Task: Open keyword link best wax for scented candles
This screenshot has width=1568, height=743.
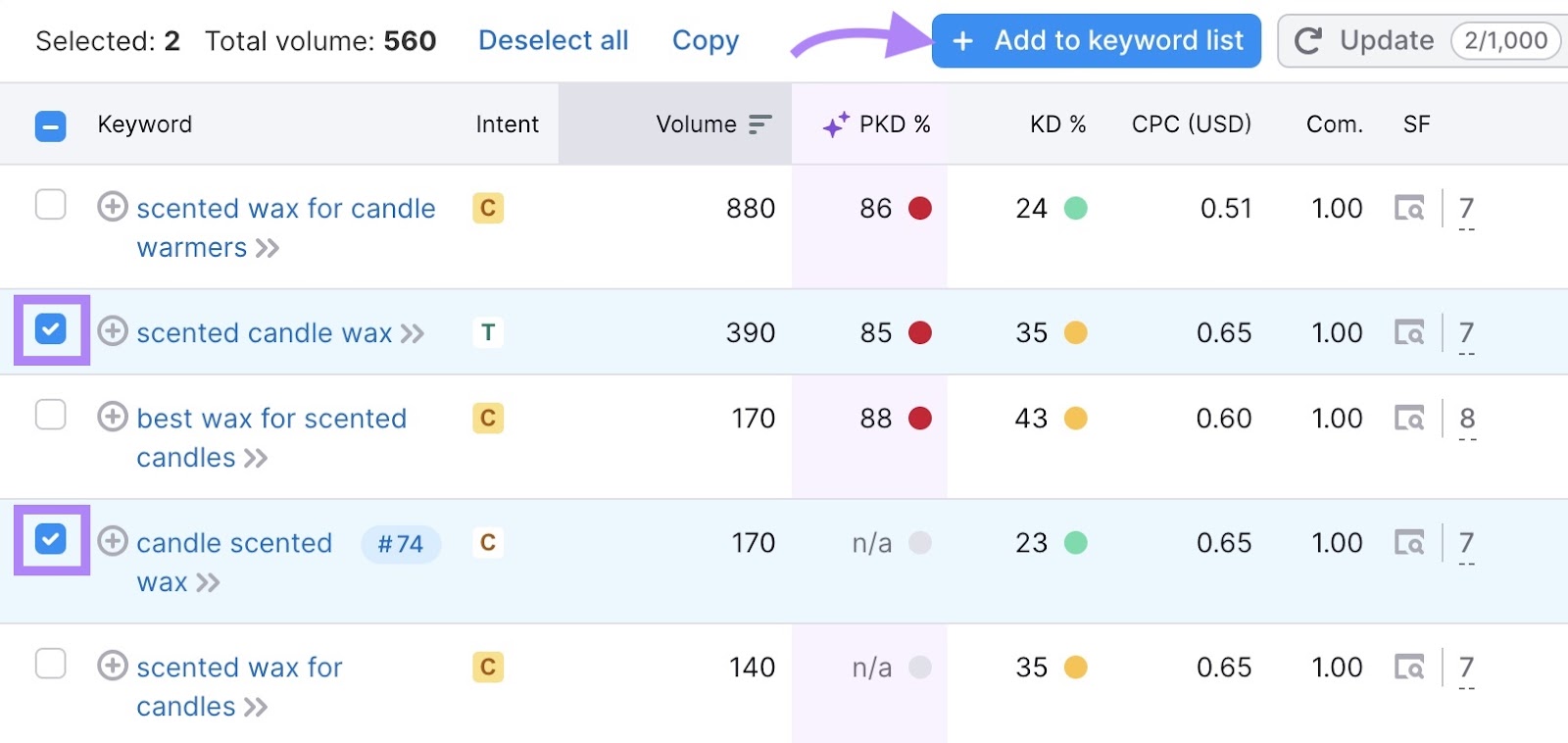Action: 271,437
